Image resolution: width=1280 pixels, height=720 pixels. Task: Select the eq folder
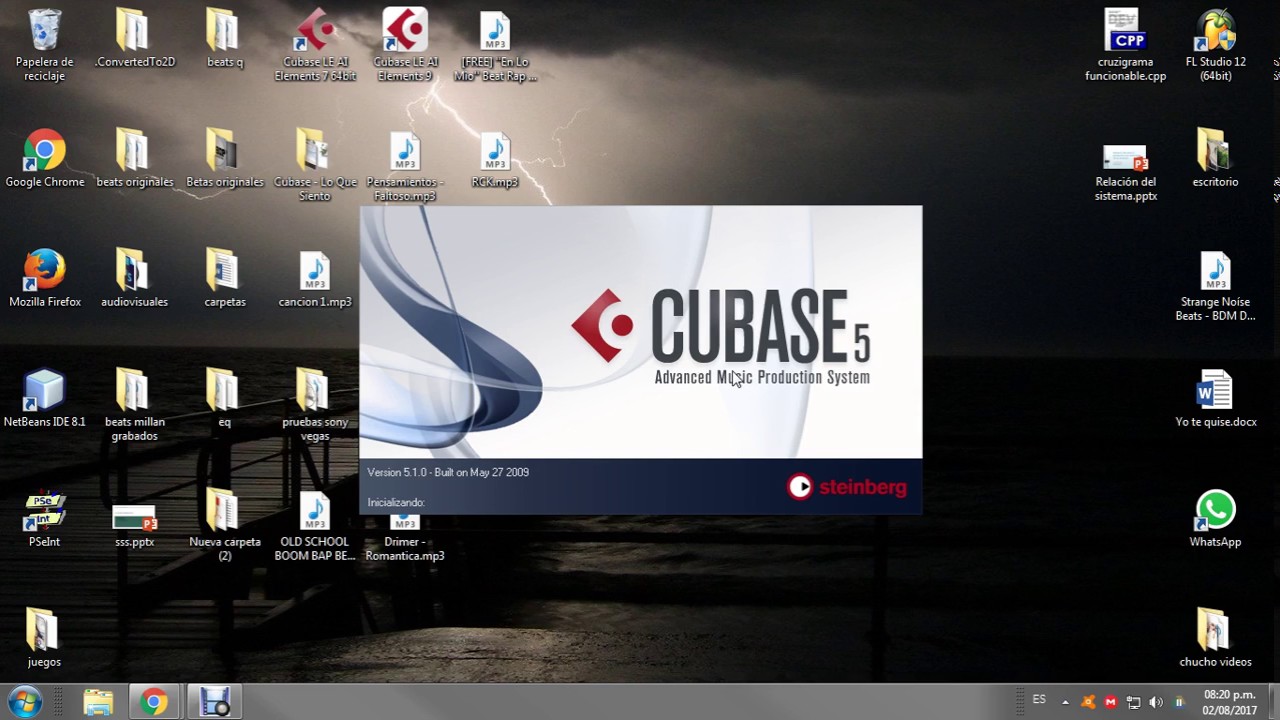(x=224, y=400)
